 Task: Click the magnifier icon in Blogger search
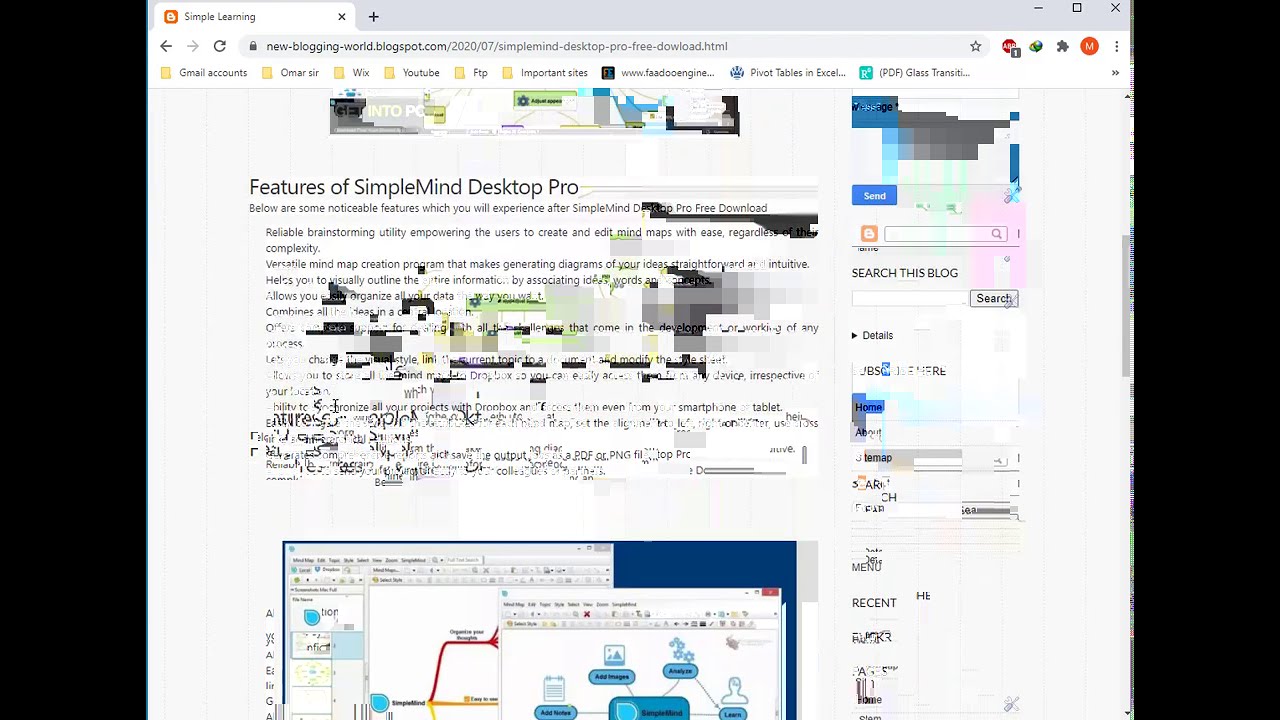(996, 234)
